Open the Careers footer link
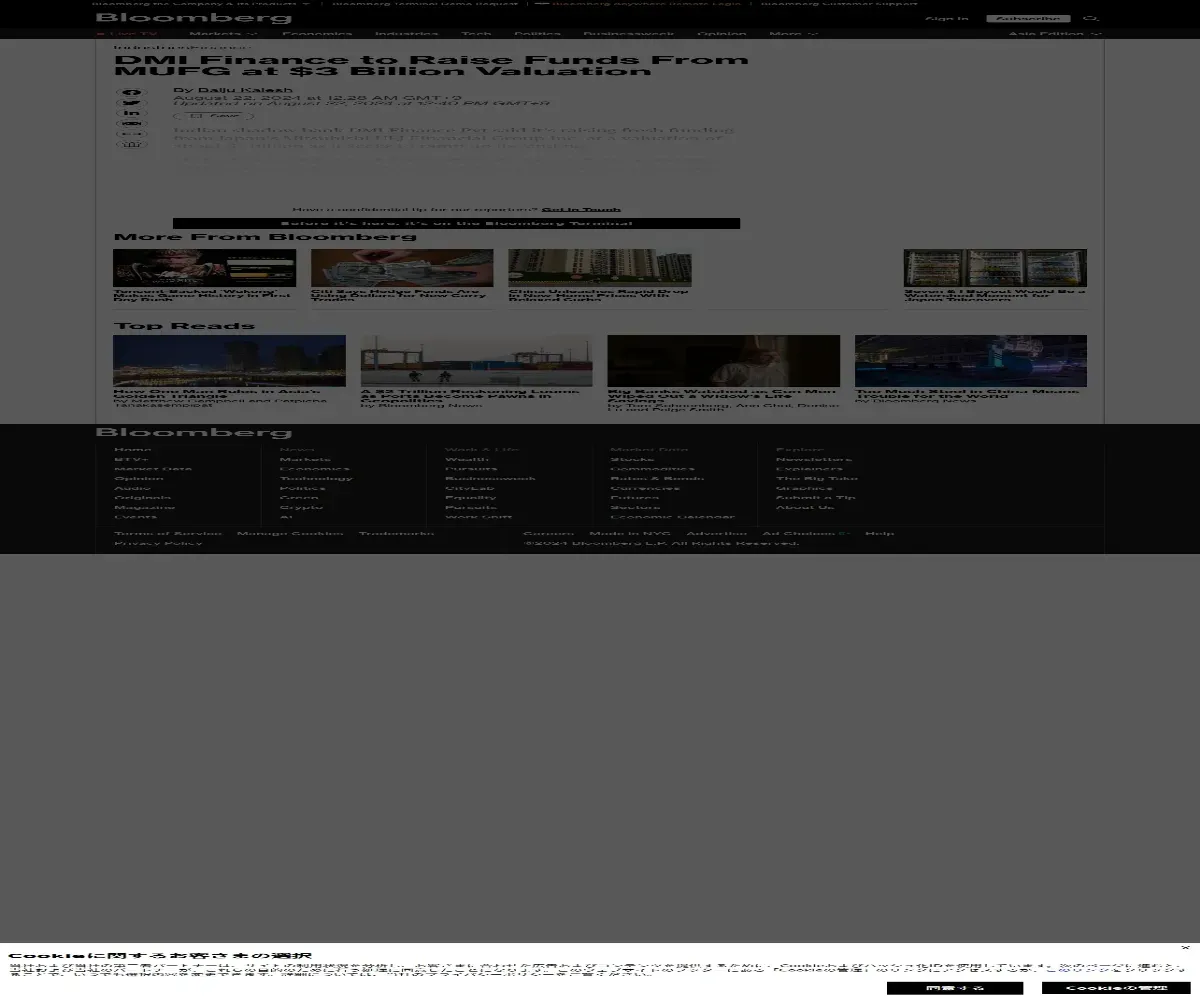 (549, 534)
